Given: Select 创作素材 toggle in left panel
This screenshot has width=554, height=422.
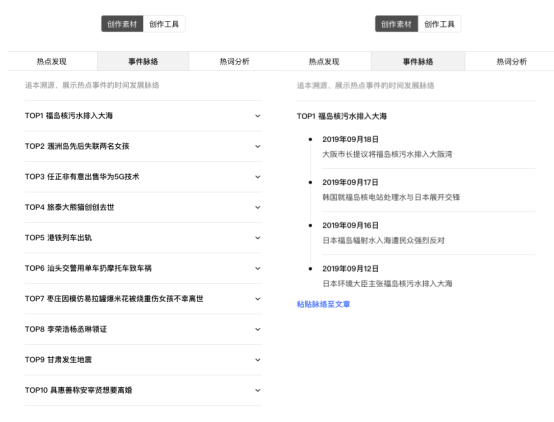Looking at the screenshot, I should [x=122, y=24].
